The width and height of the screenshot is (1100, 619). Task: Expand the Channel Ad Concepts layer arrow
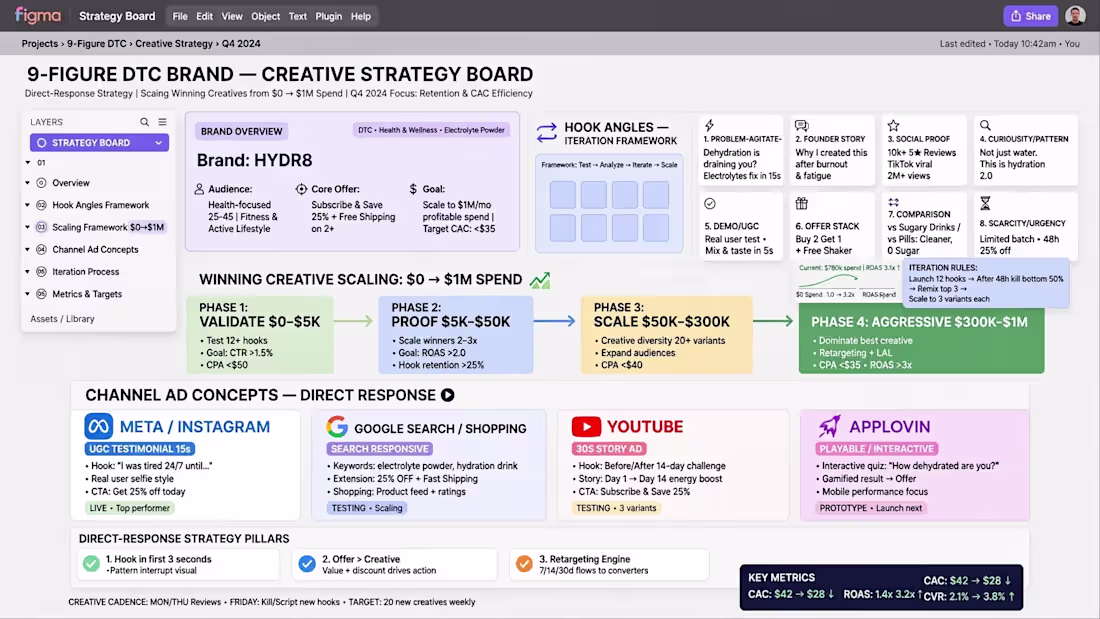(28, 249)
